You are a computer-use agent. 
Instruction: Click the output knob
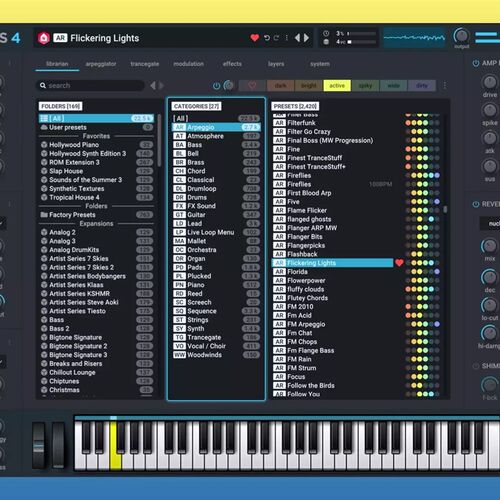[461, 36]
